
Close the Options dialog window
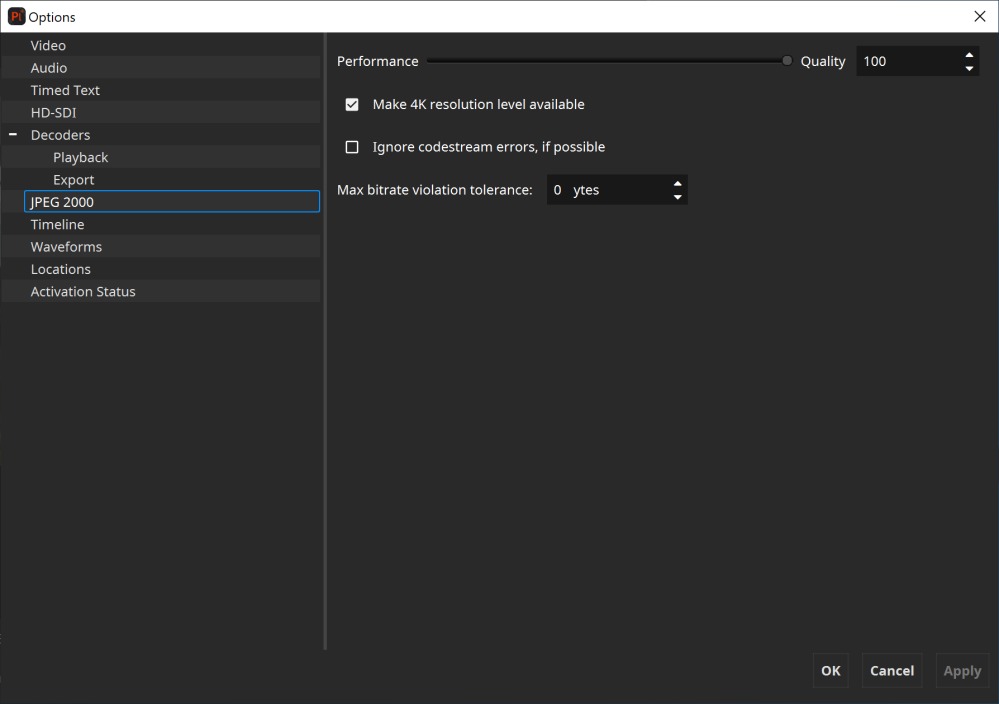[x=979, y=16]
